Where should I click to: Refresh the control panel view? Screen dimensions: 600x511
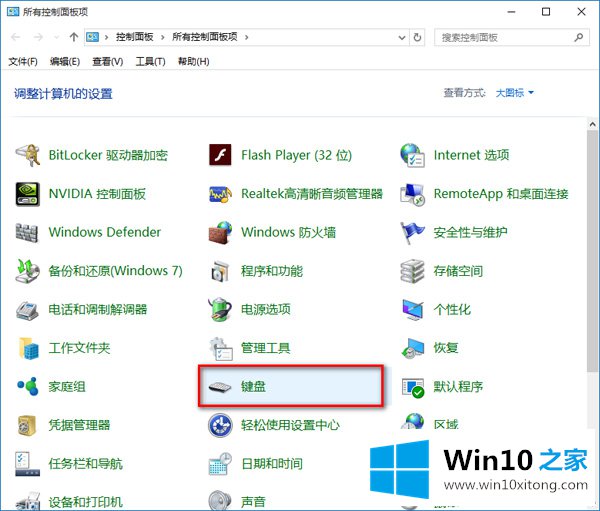(417, 37)
